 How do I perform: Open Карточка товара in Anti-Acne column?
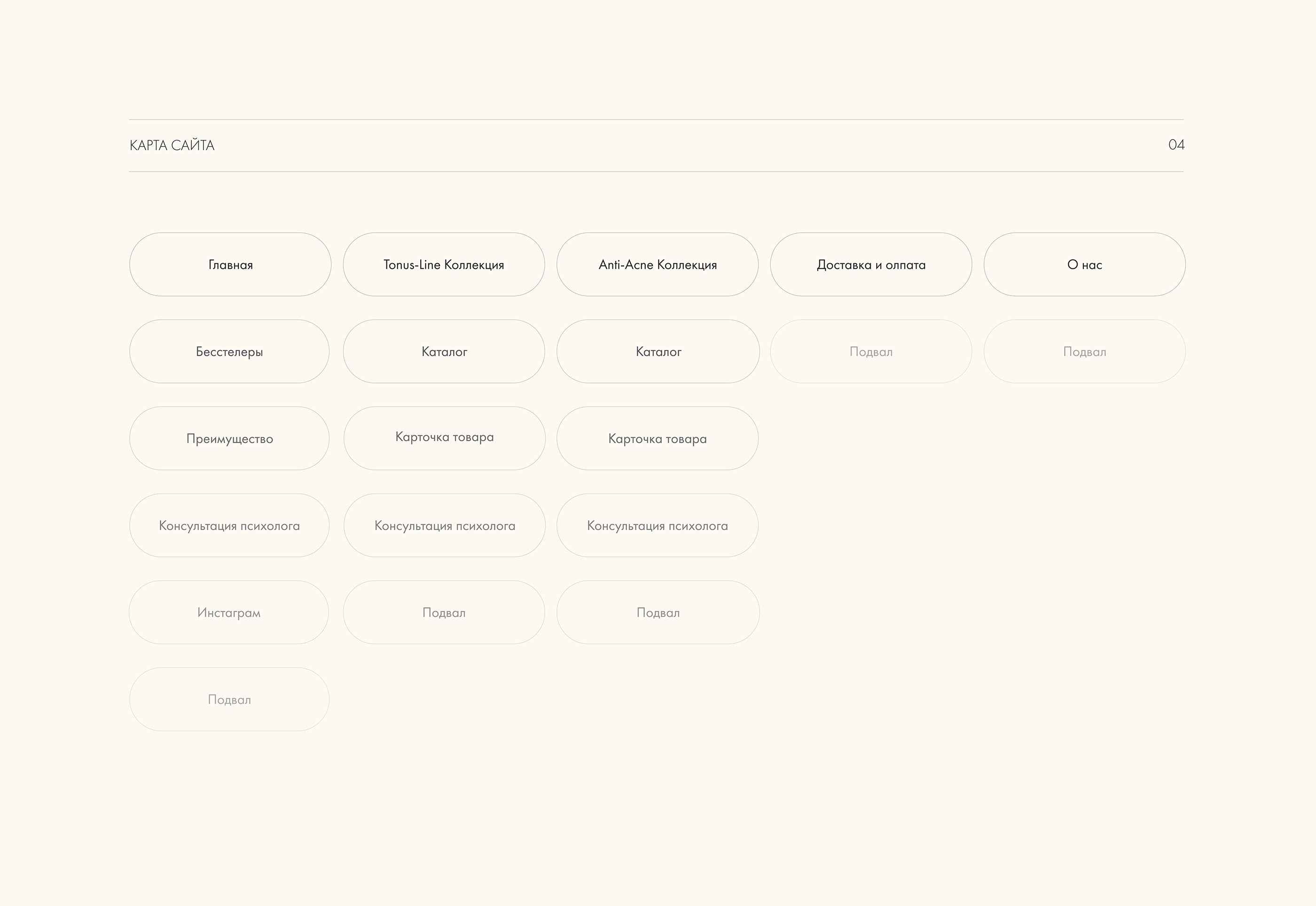click(657, 438)
